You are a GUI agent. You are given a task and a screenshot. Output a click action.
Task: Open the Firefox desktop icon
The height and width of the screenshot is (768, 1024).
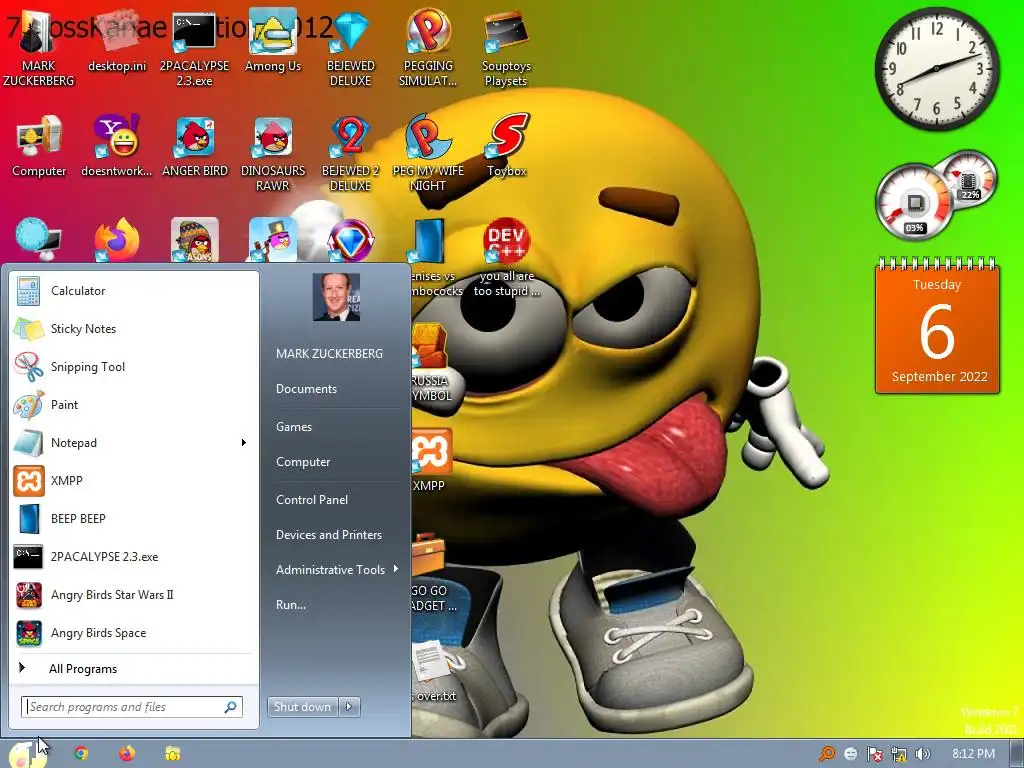tap(117, 240)
